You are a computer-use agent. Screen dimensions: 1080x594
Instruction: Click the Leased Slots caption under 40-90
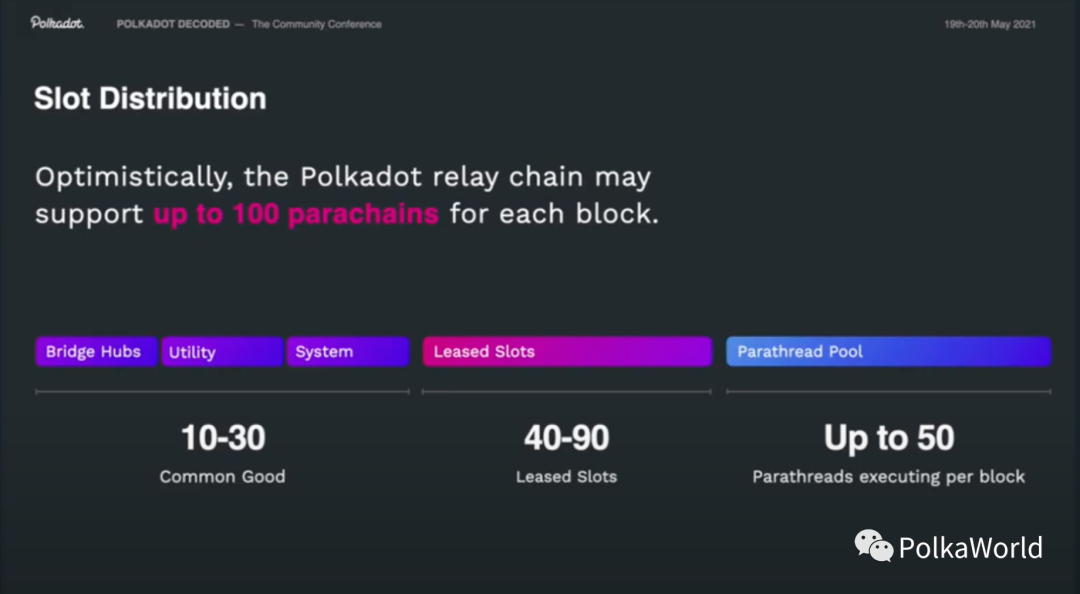point(566,477)
